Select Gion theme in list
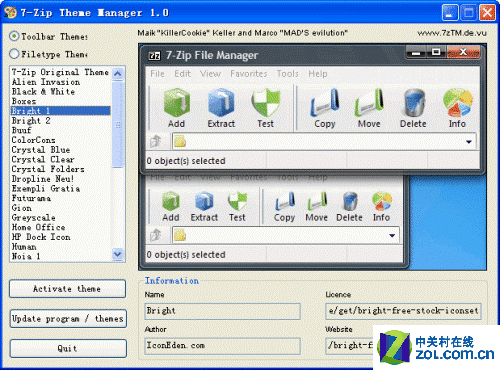500x370 pixels. click(60, 208)
